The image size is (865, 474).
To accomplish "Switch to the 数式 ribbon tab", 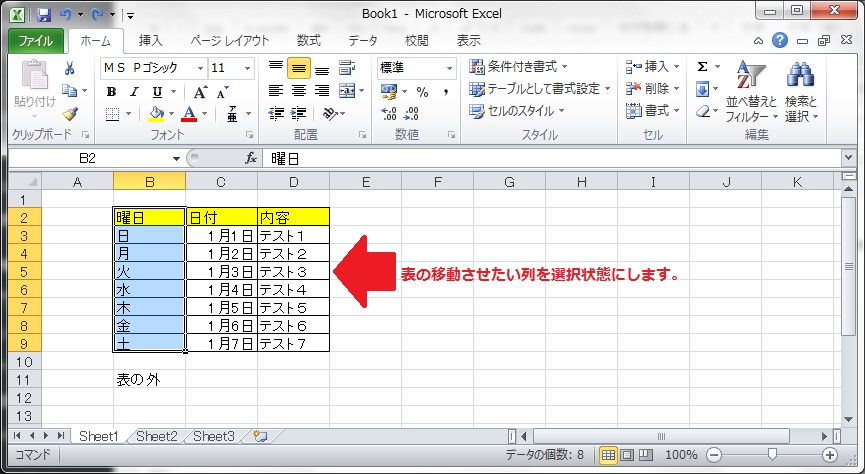I will [309, 41].
